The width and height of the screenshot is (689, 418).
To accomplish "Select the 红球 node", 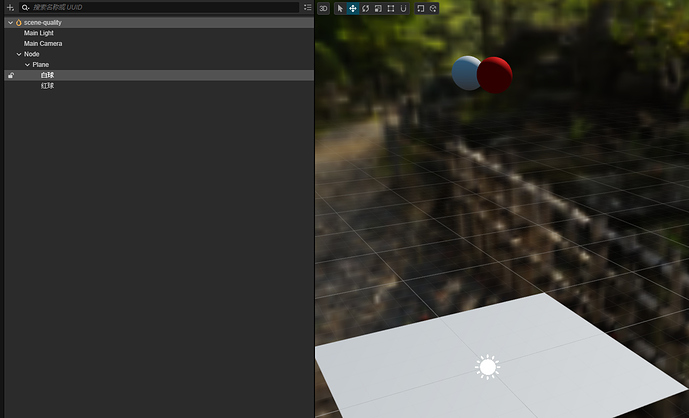I will pyautogui.click(x=47, y=86).
